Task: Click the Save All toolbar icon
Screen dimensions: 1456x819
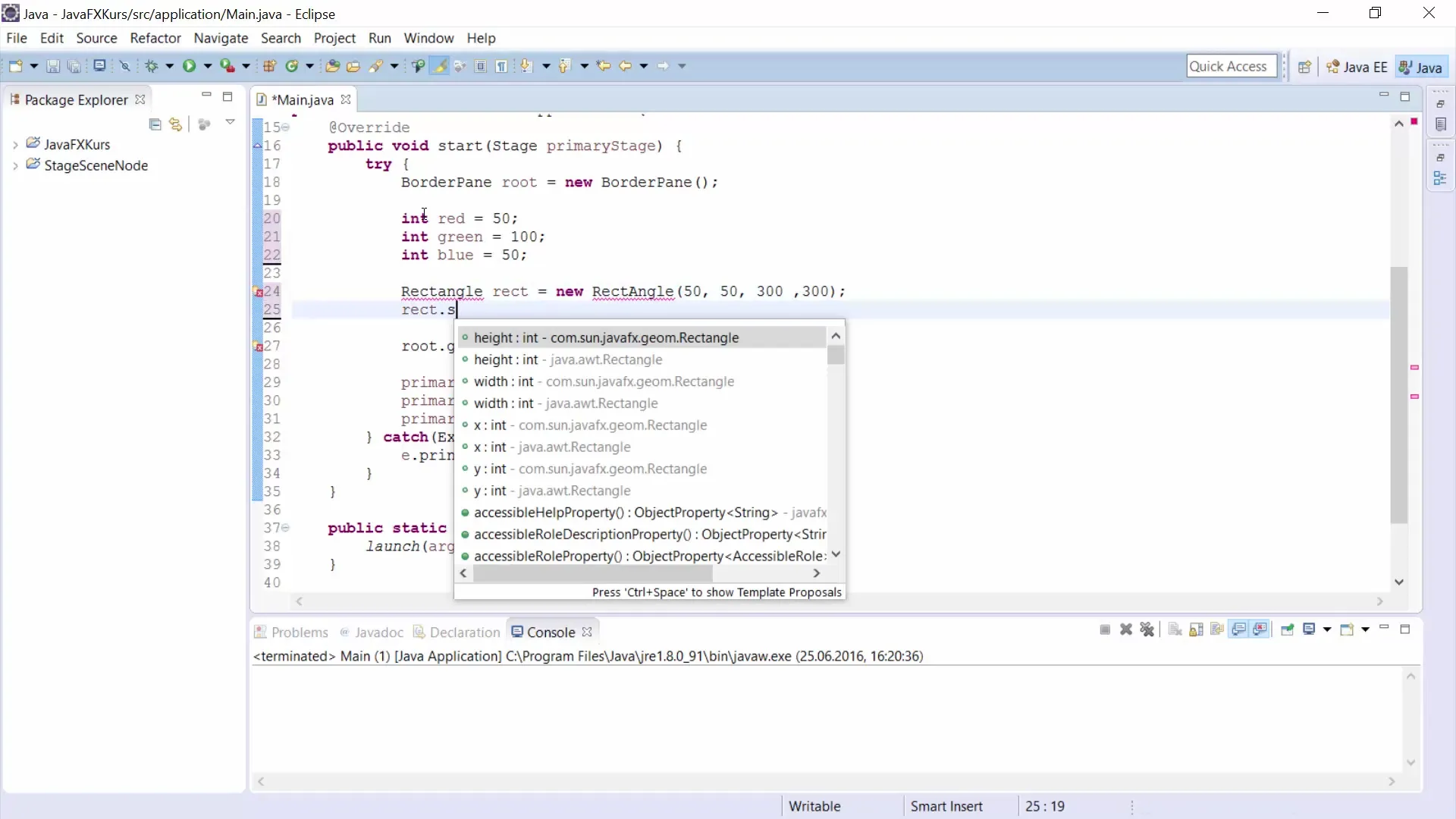Action: point(74,67)
